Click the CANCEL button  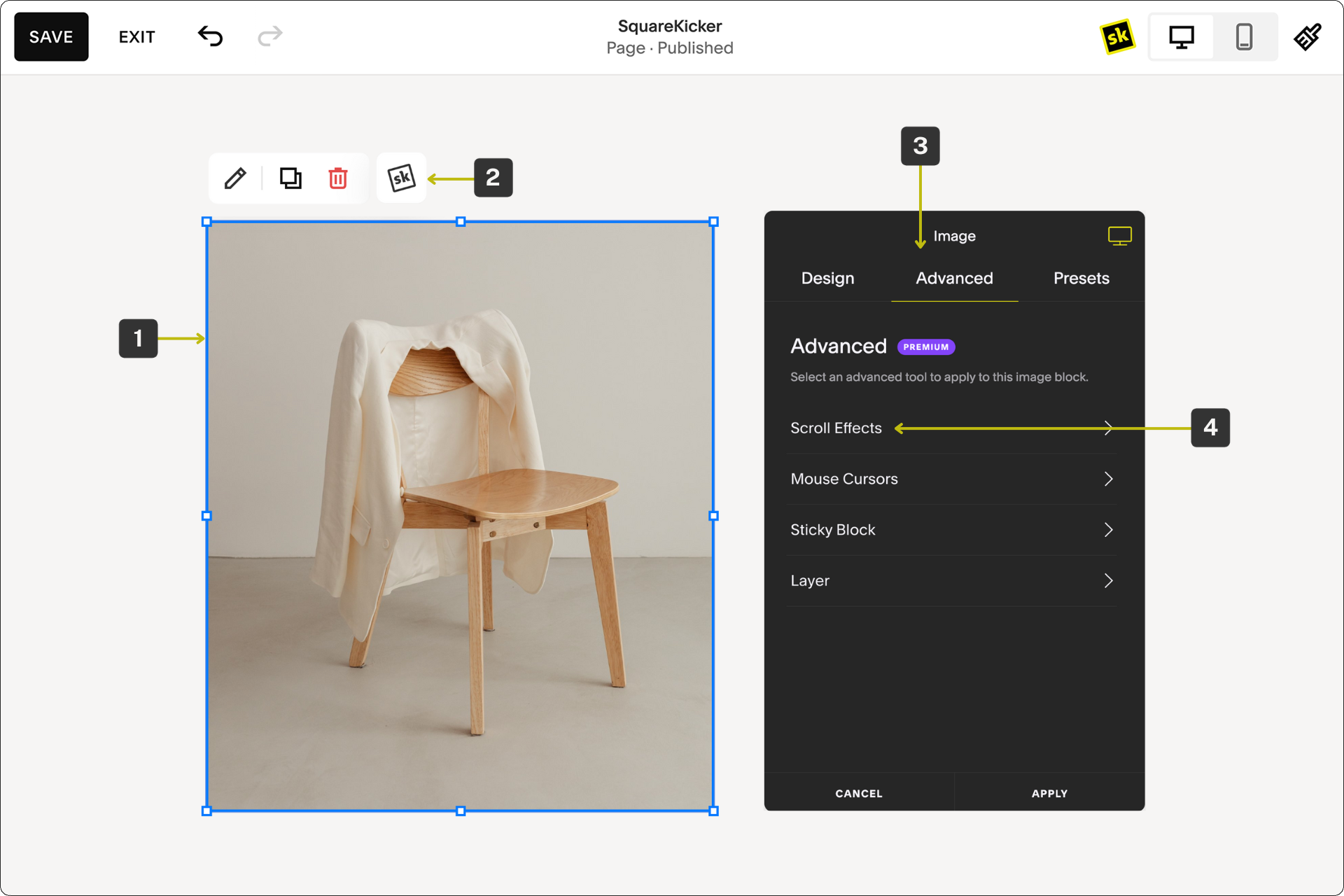point(859,793)
